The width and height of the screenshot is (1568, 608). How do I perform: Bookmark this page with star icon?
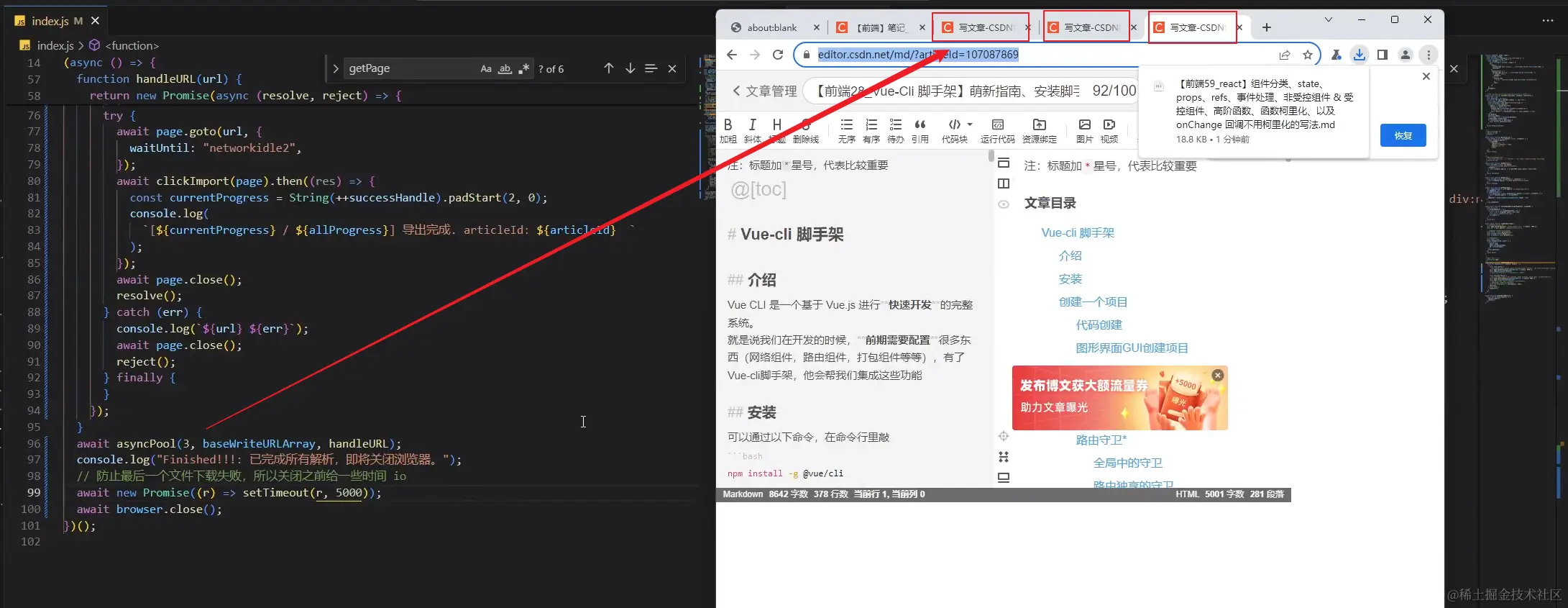click(1307, 55)
